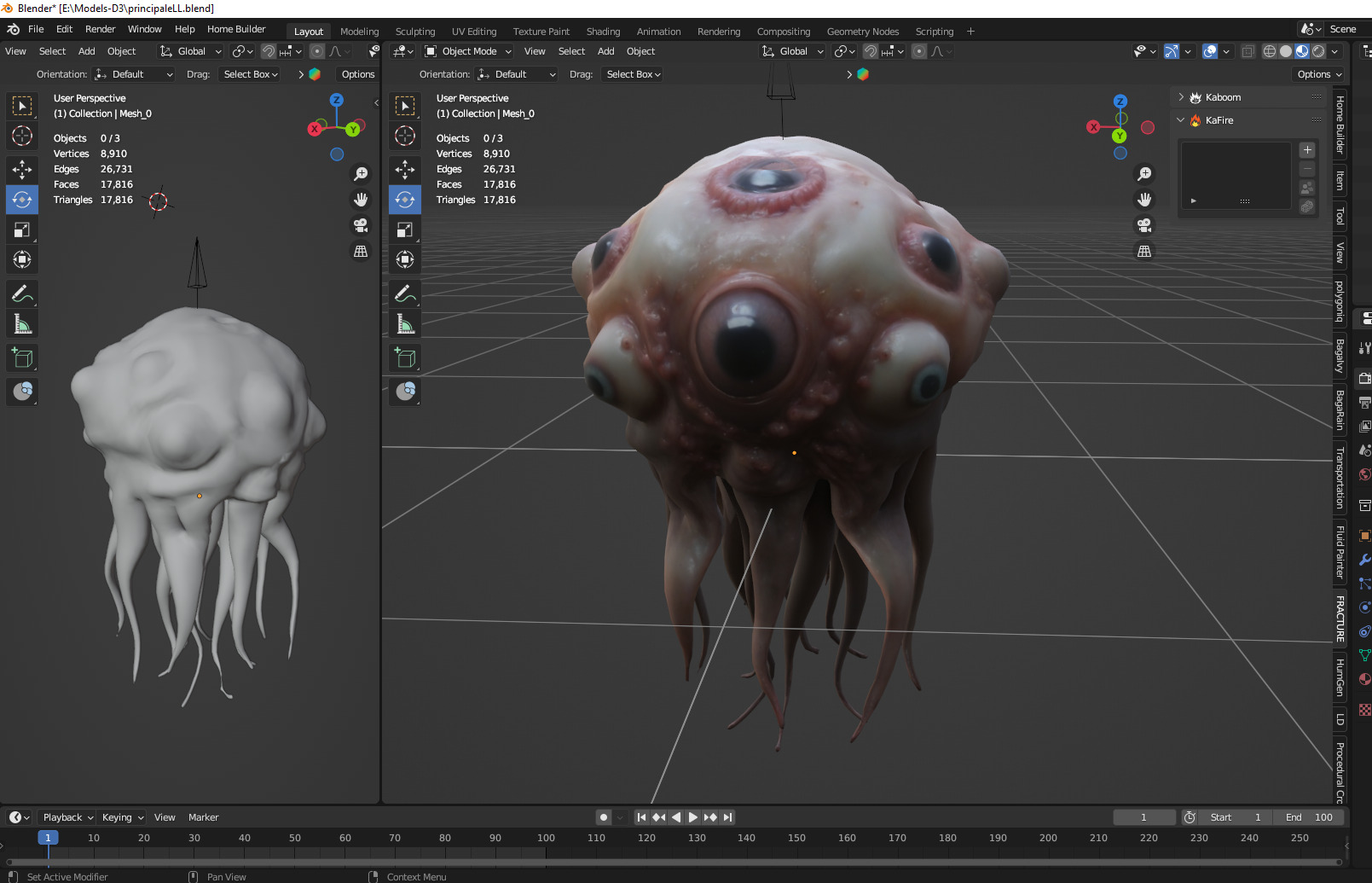Toggle show gizmo in right viewport

[1172, 51]
